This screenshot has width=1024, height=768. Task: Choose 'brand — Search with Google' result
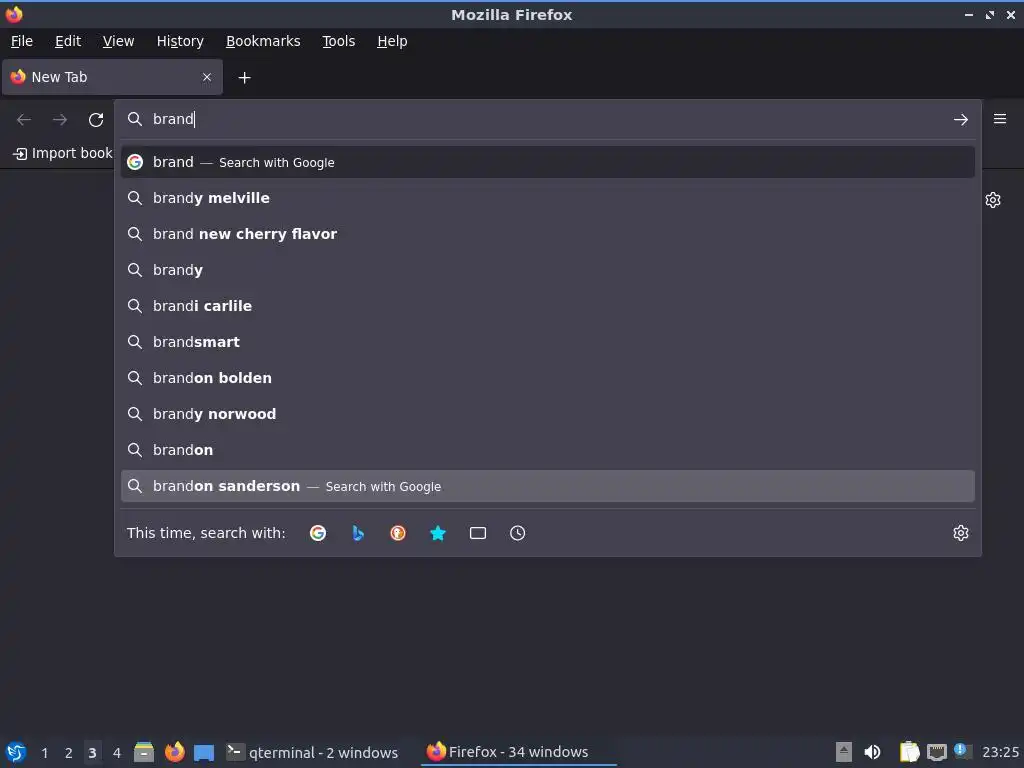(547, 162)
